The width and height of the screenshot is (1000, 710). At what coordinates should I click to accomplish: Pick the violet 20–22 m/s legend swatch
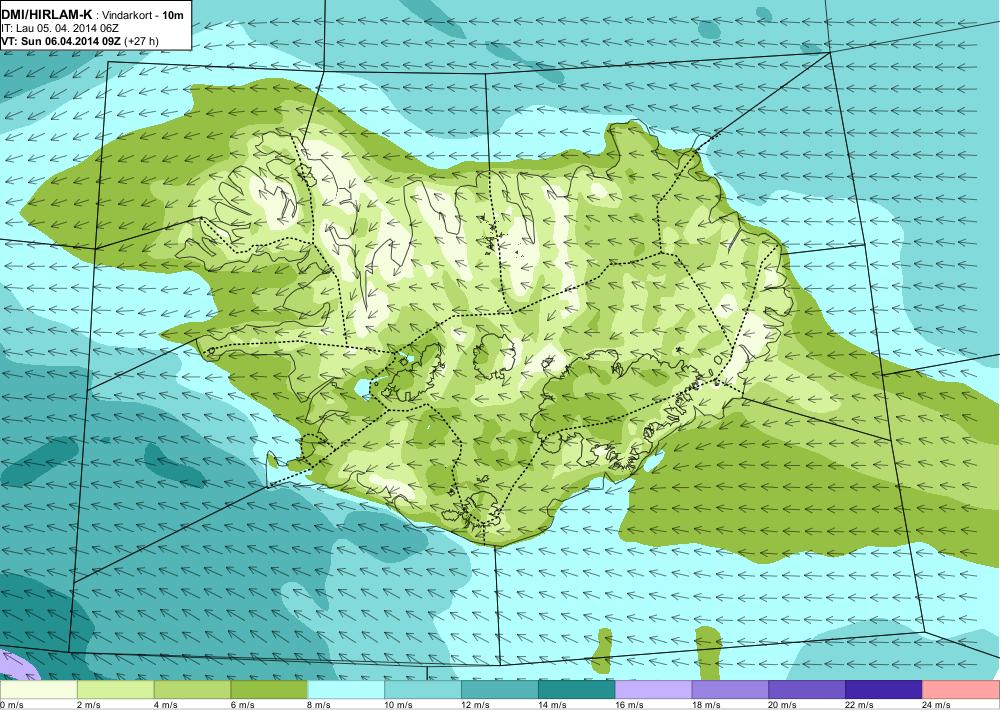[807, 690]
